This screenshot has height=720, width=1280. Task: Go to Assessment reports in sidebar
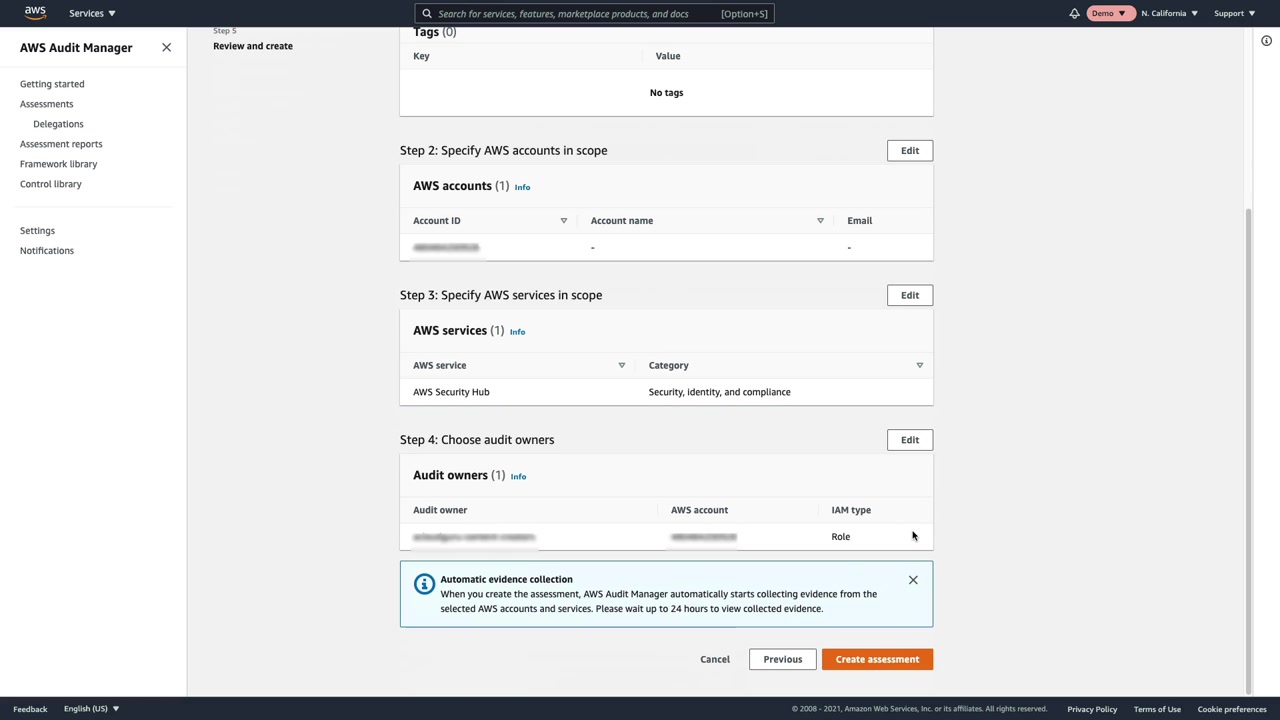61,144
